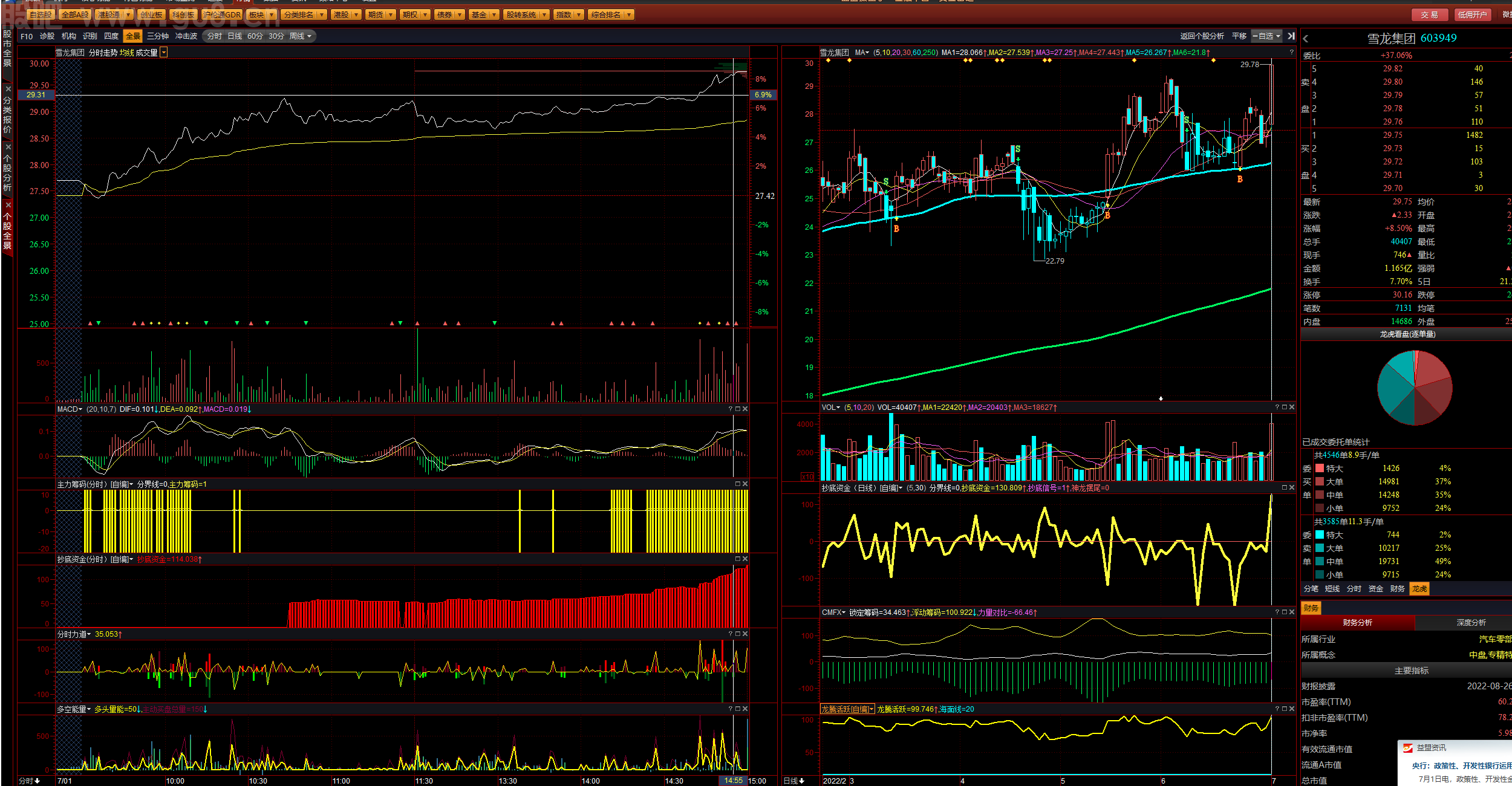Switch chart to 30分 period
Screen dimensions: 1512x786
click(x=276, y=36)
